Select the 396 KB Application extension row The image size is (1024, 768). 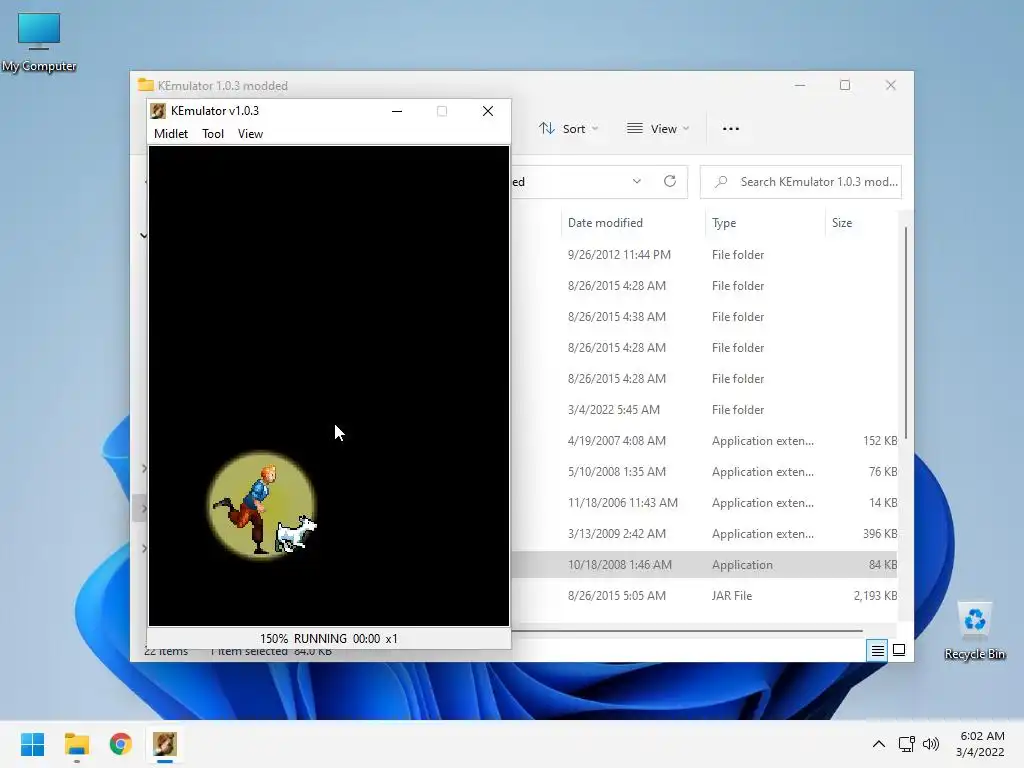pos(704,534)
